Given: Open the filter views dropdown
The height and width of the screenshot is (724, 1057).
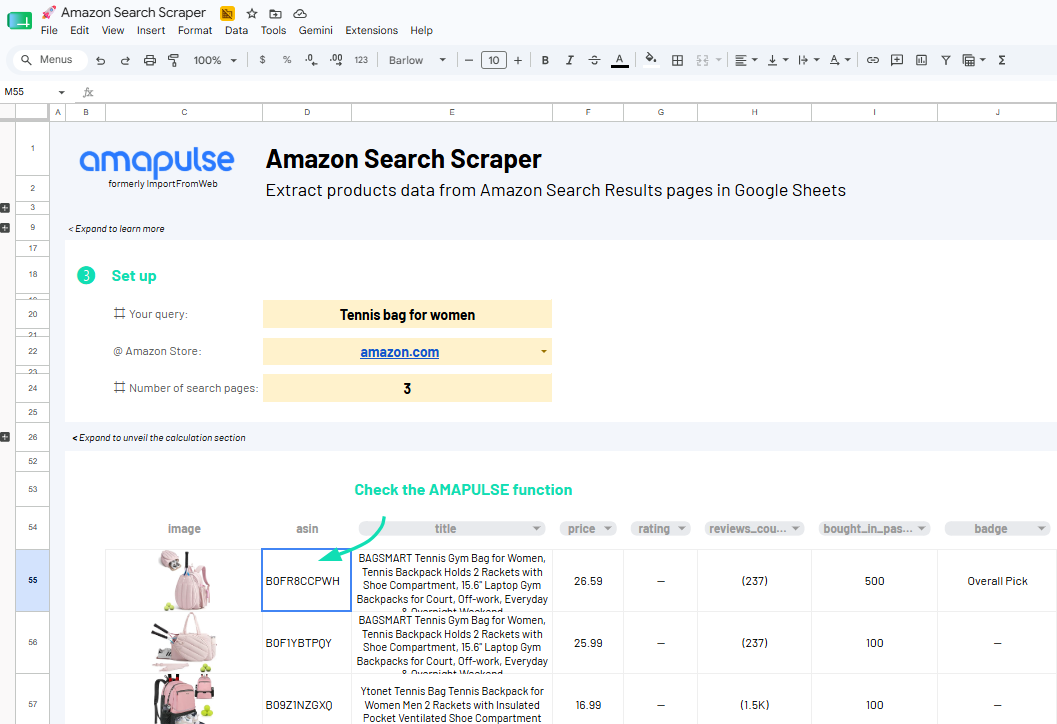Looking at the screenshot, I should (x=974, y=60).
